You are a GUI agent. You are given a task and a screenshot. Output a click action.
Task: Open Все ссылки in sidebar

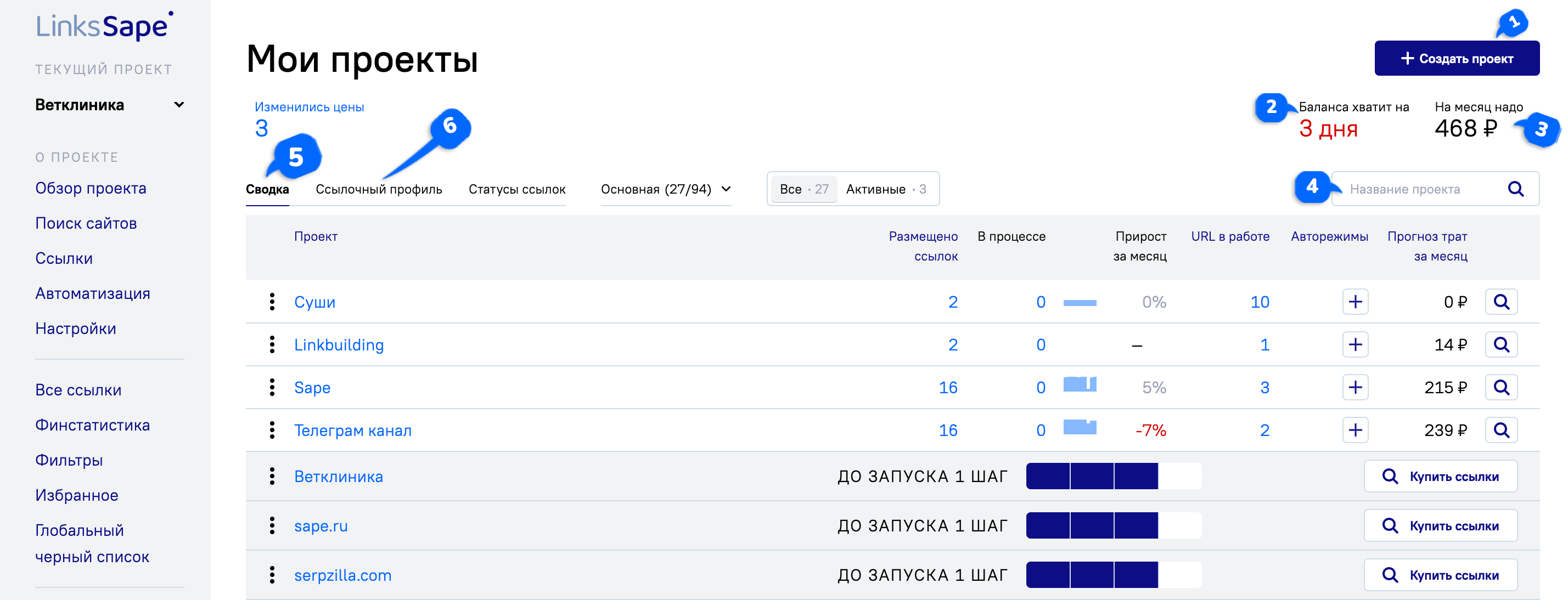click(x=78, y=390)
